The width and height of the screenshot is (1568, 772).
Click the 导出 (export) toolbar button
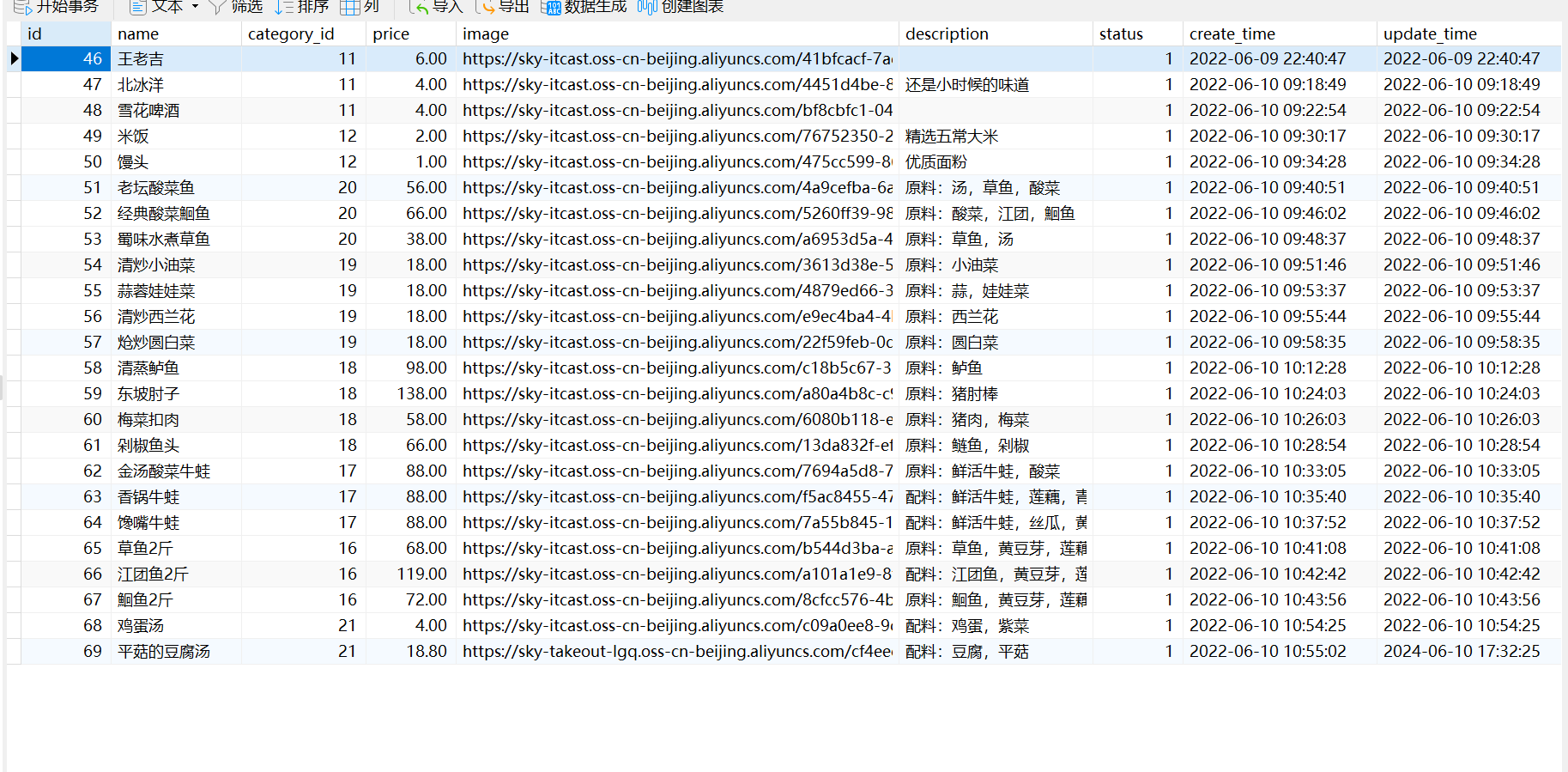point(502,7)
